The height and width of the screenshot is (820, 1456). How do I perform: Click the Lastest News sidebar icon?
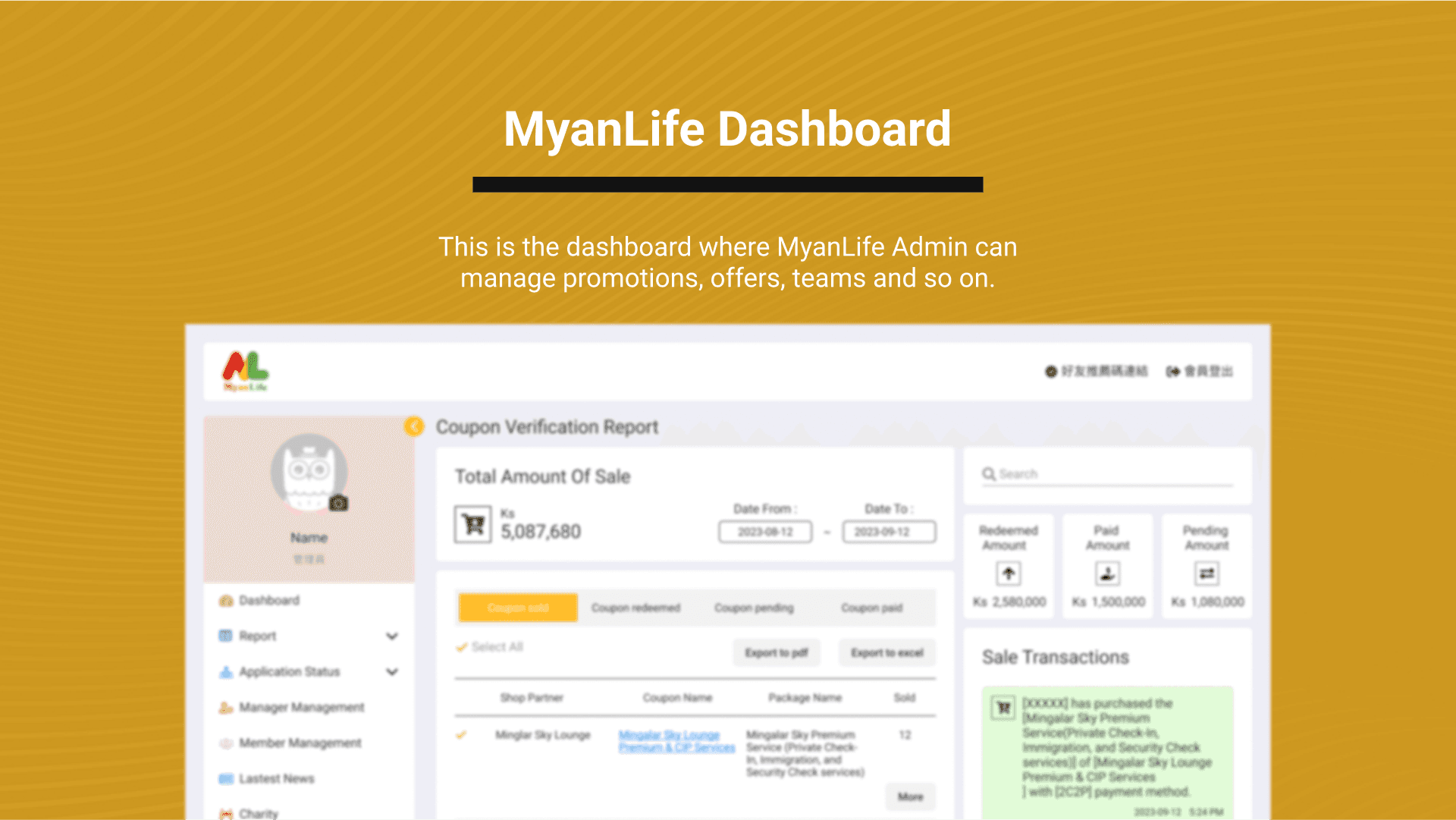(x=226, y=778)
